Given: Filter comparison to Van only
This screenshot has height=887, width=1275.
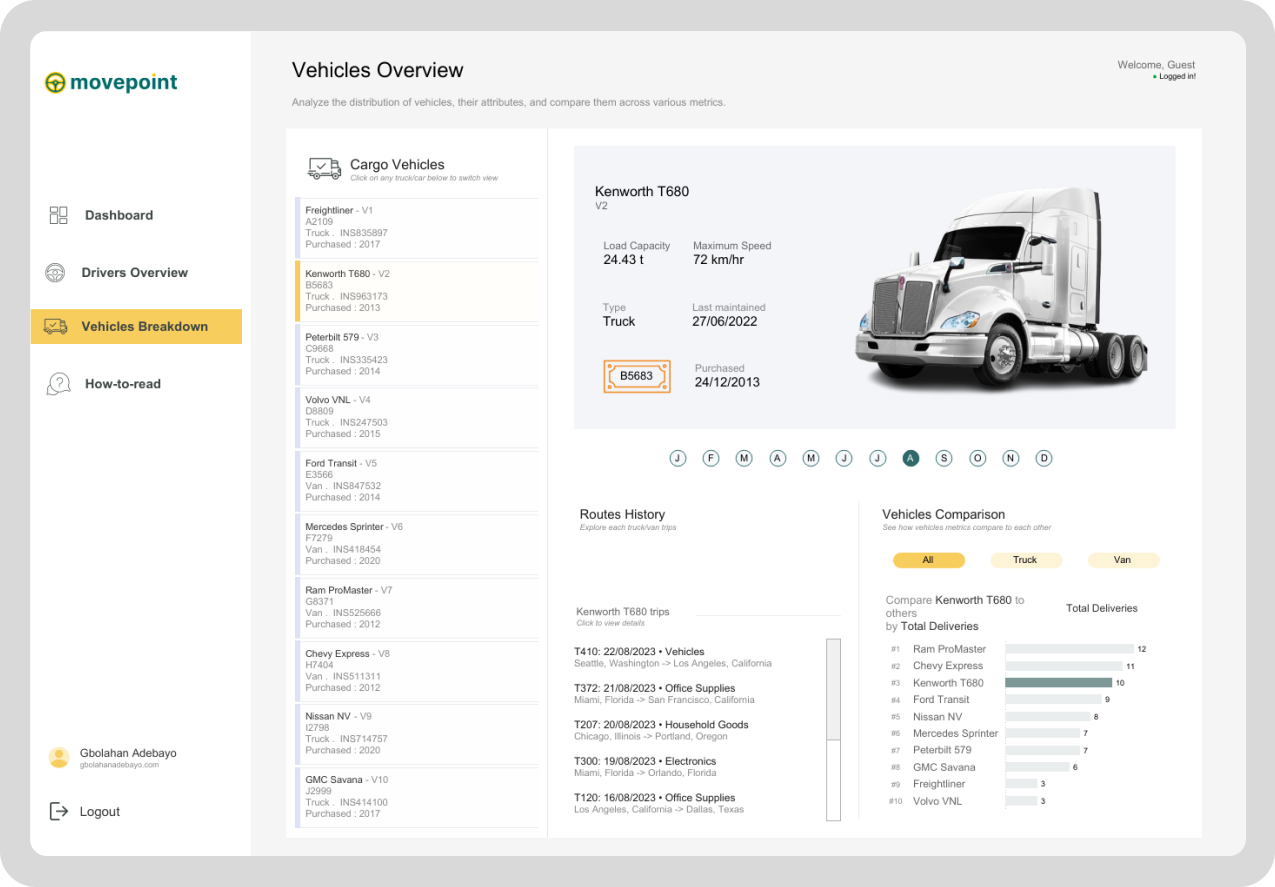Looking at the screenshot, I should 1123,560.
